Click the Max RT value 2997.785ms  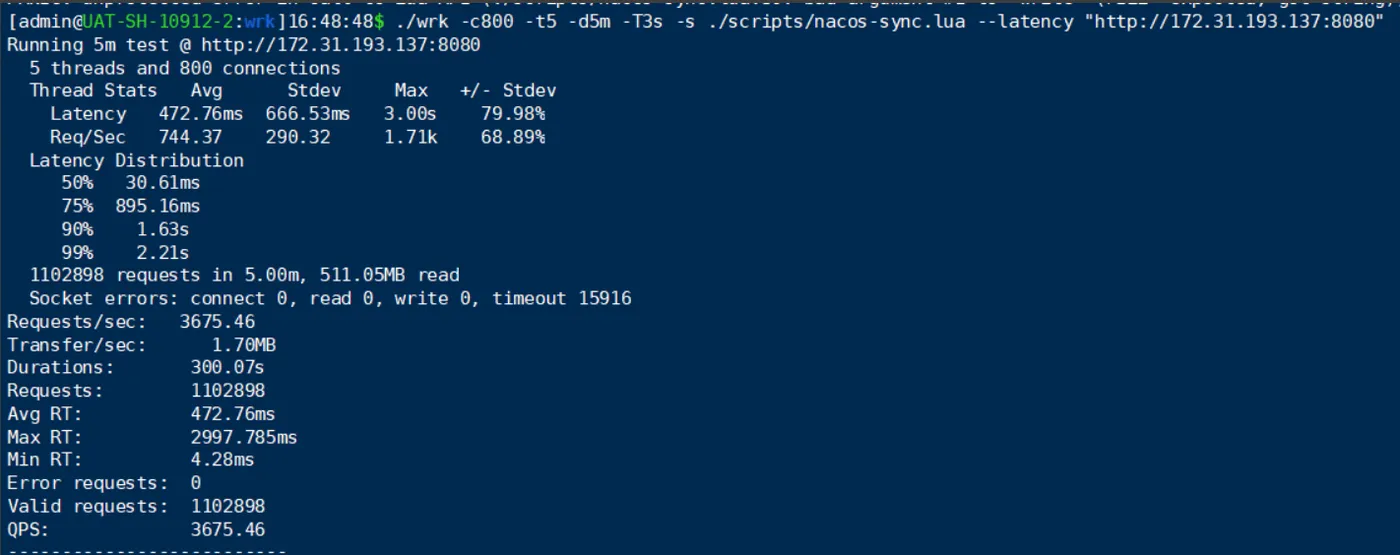pyautogui.click(x=244, y=437)
